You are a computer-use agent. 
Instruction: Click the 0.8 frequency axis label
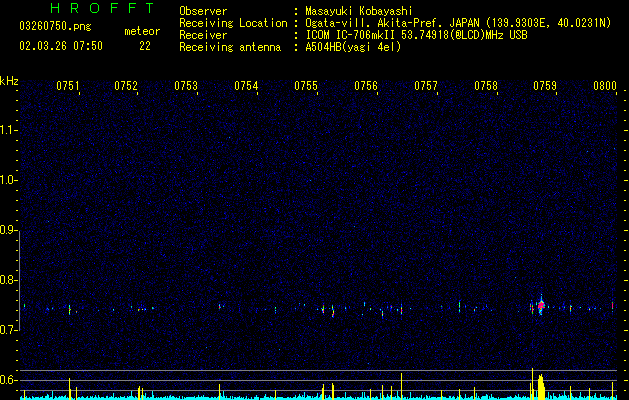coord(8,280)
